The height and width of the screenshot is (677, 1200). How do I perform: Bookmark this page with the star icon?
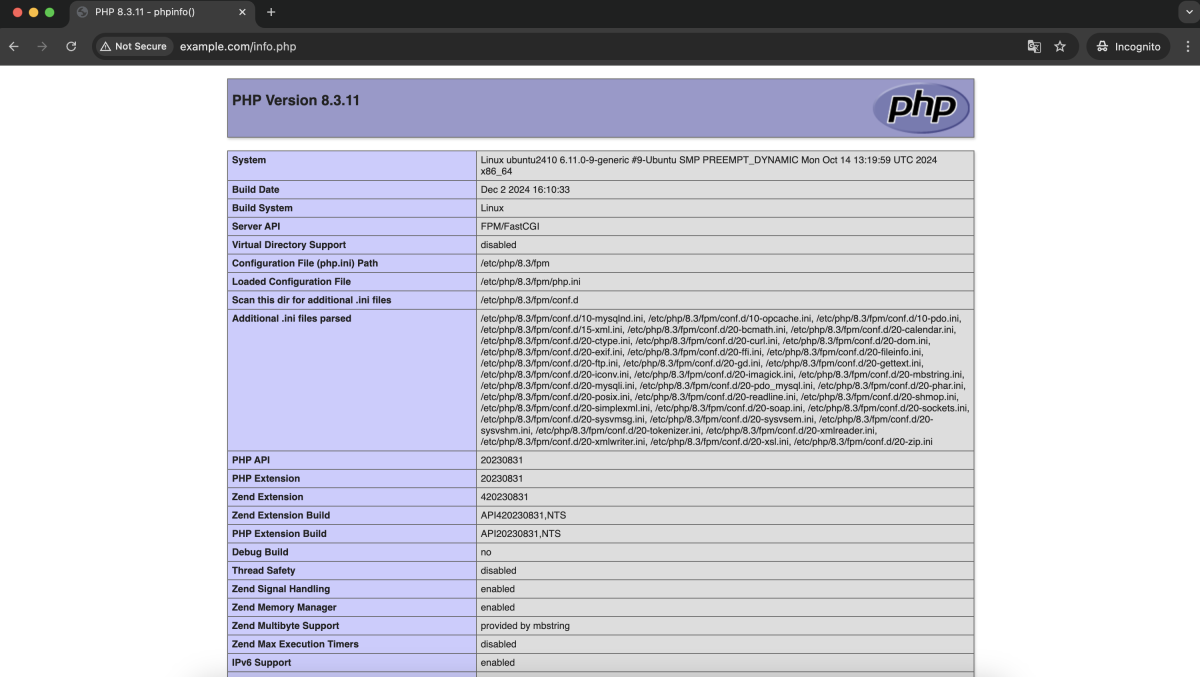pos(1060,46)
